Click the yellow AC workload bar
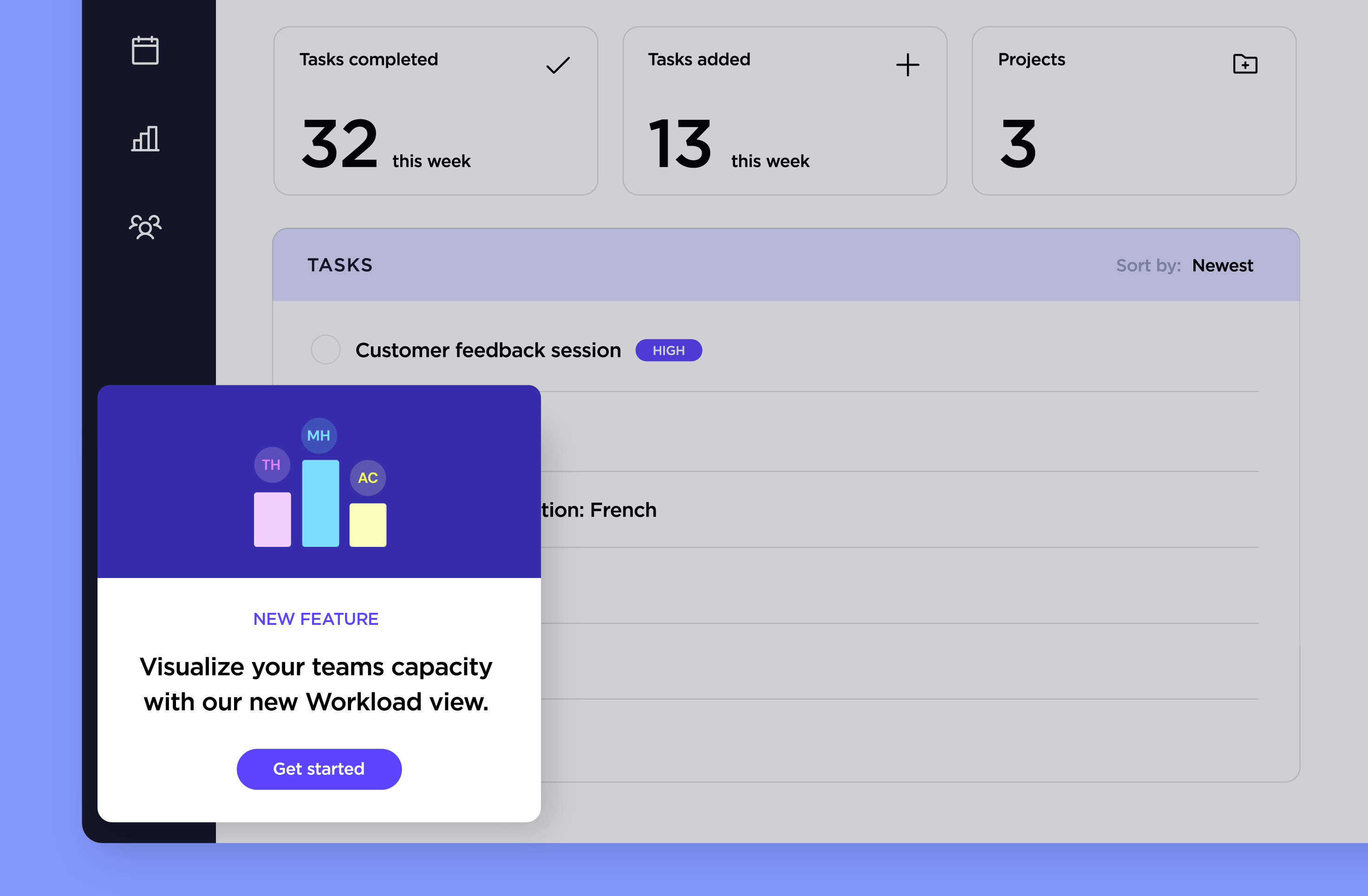Screen dimensions: 1368x896 coord(368,525)
